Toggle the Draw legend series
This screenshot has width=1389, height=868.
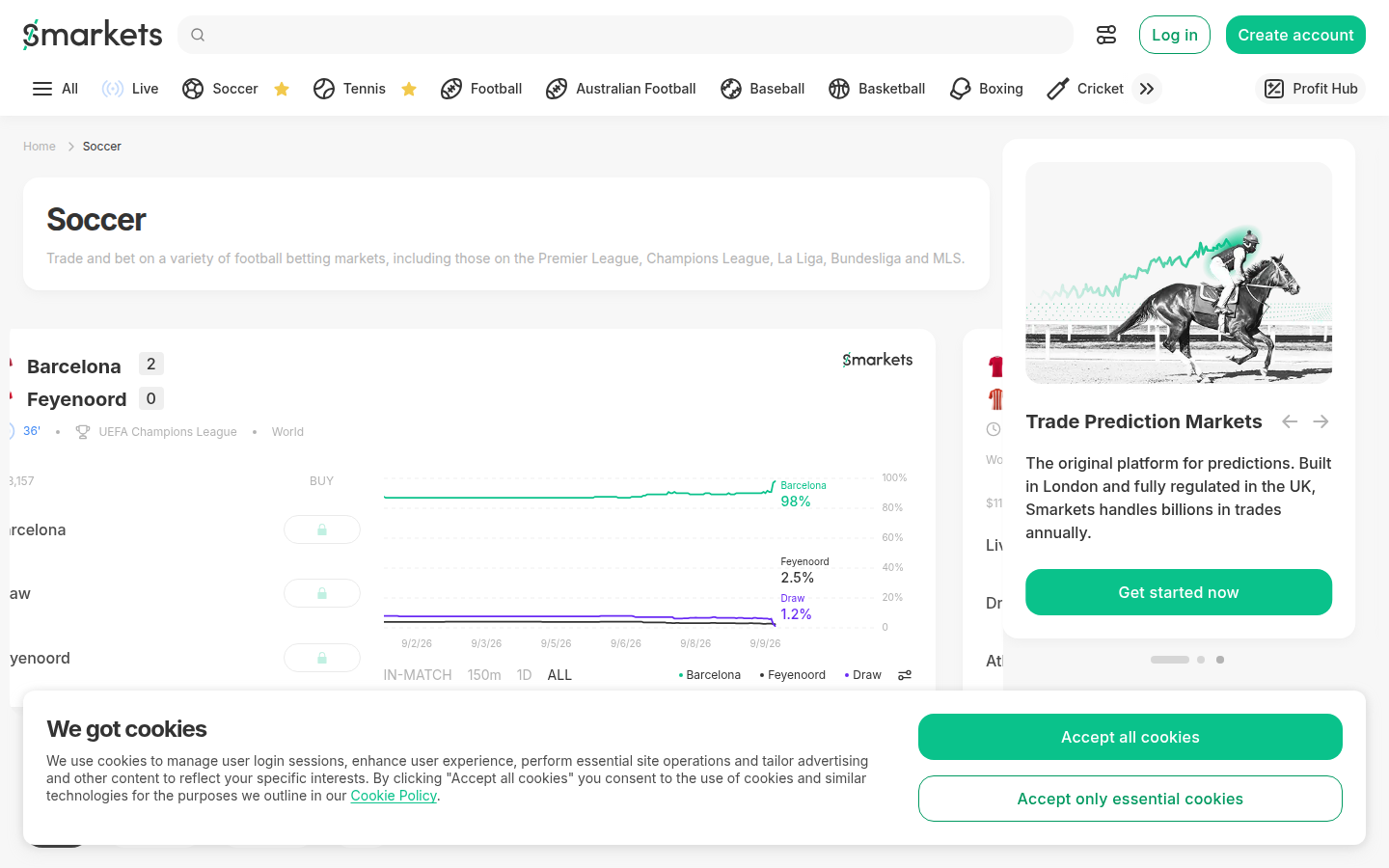863,675
